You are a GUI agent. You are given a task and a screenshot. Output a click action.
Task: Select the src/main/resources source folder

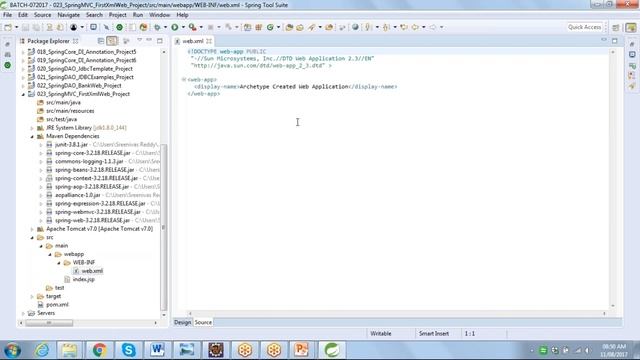pos(70,111)
